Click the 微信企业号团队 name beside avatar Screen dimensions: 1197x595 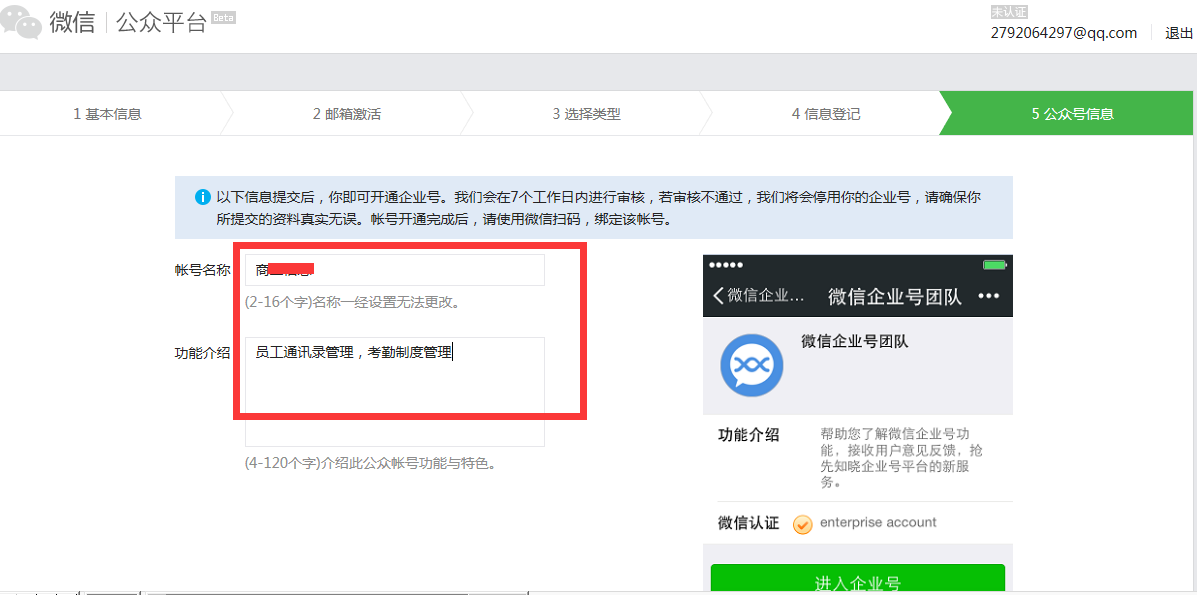(854, 341)
